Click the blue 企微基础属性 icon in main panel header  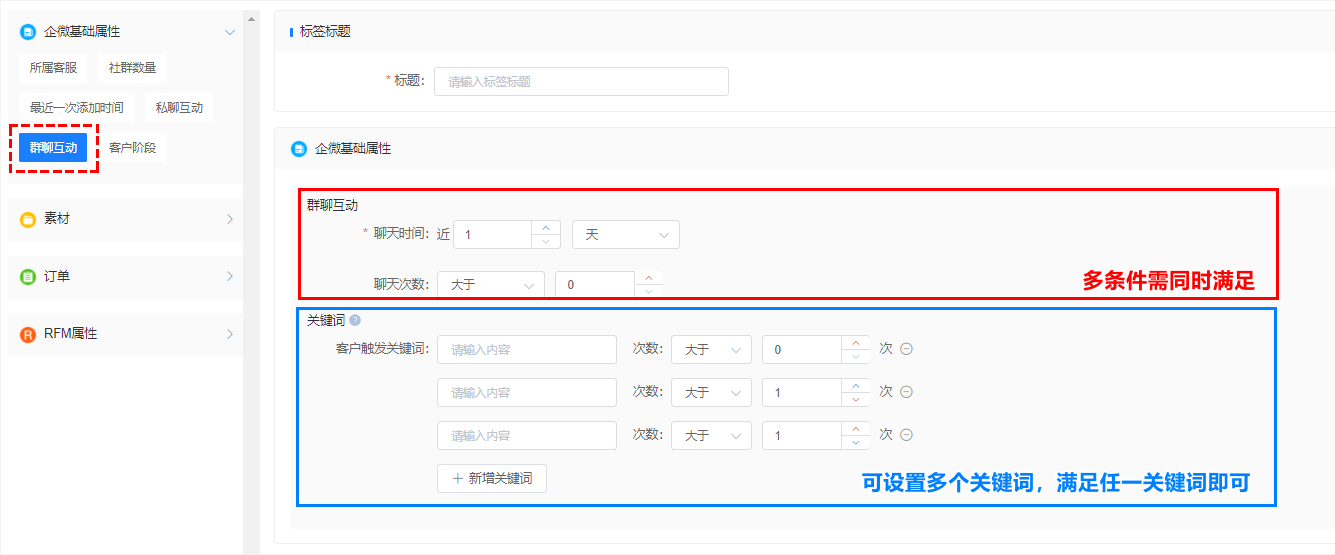(299, 149)
